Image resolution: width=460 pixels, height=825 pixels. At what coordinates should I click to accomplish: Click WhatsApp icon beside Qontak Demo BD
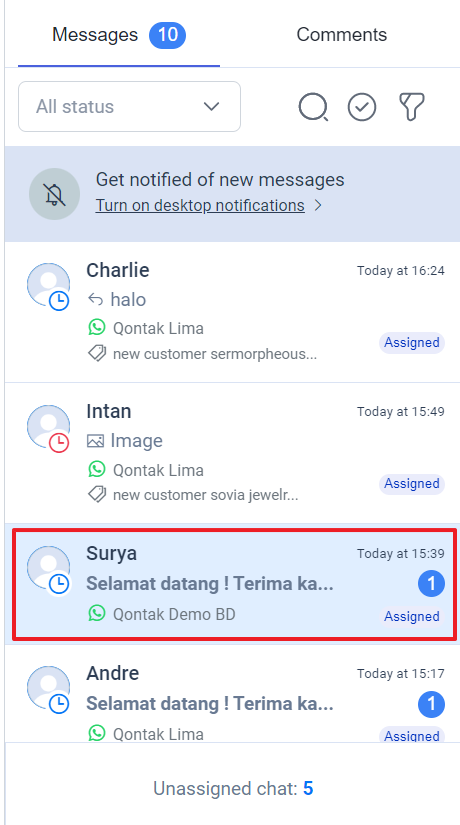(x=97, y=613)
